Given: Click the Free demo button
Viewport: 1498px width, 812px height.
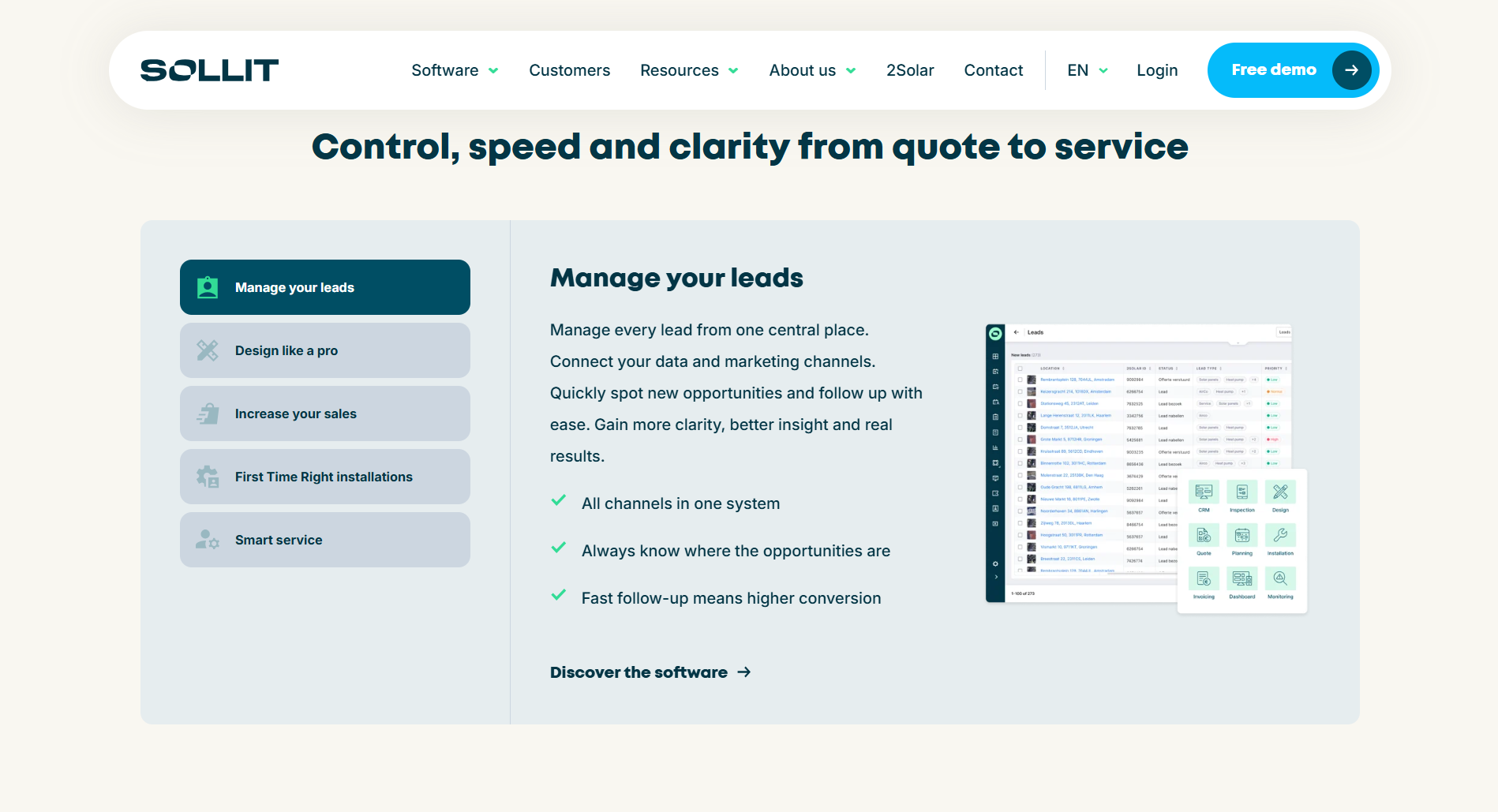Looking at the screenshot, I should pos(1293,70).
